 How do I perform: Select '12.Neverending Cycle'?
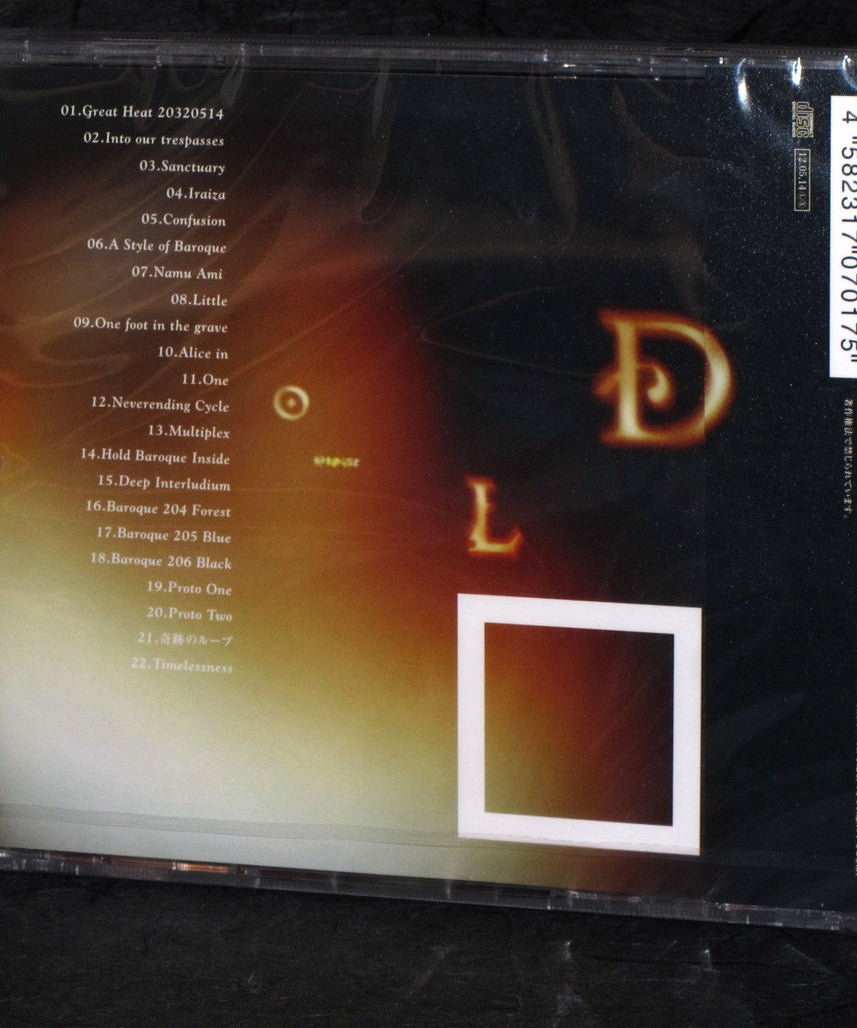point(160,405)
